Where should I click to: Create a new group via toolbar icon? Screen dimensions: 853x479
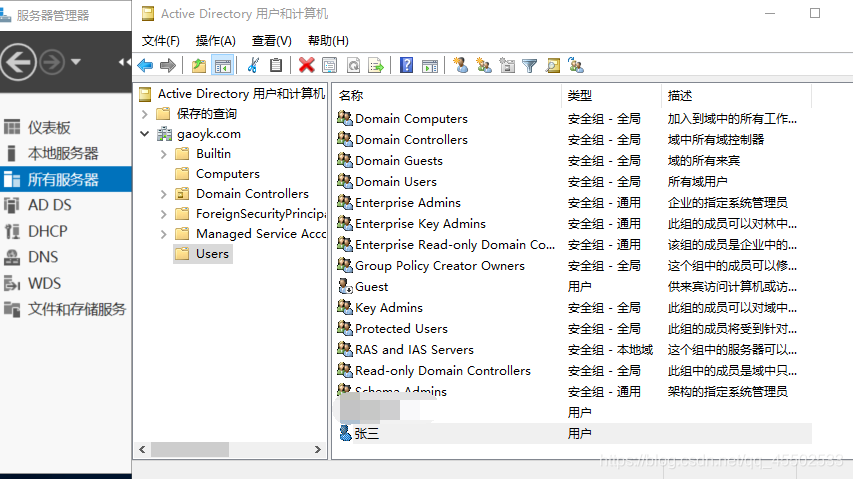(x=484, y=66)
